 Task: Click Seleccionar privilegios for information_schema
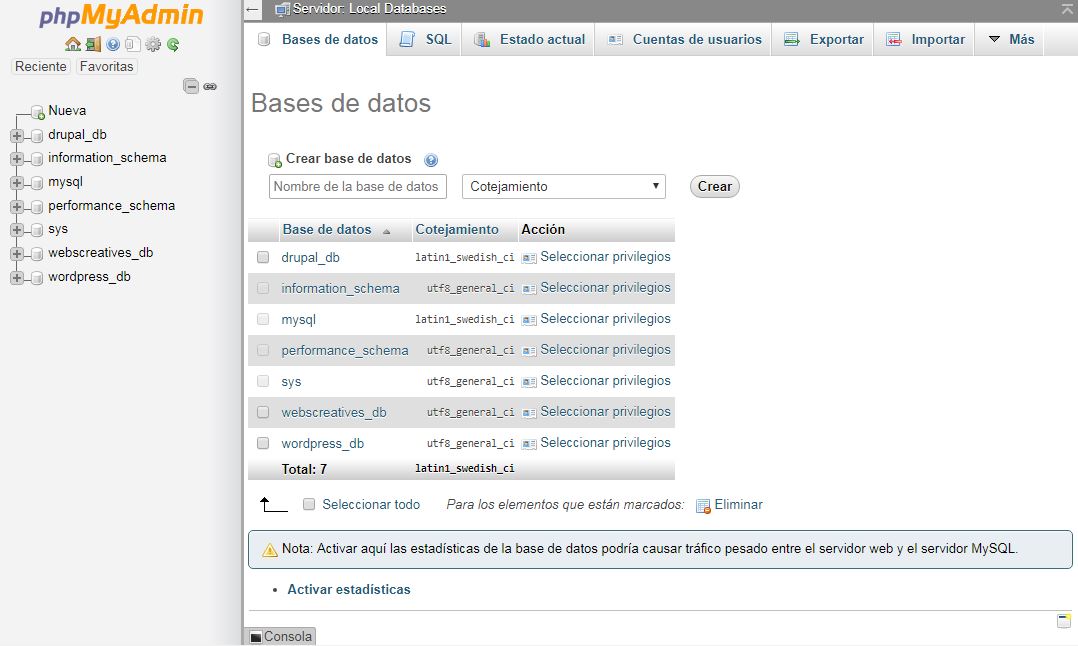pos(605,288)
